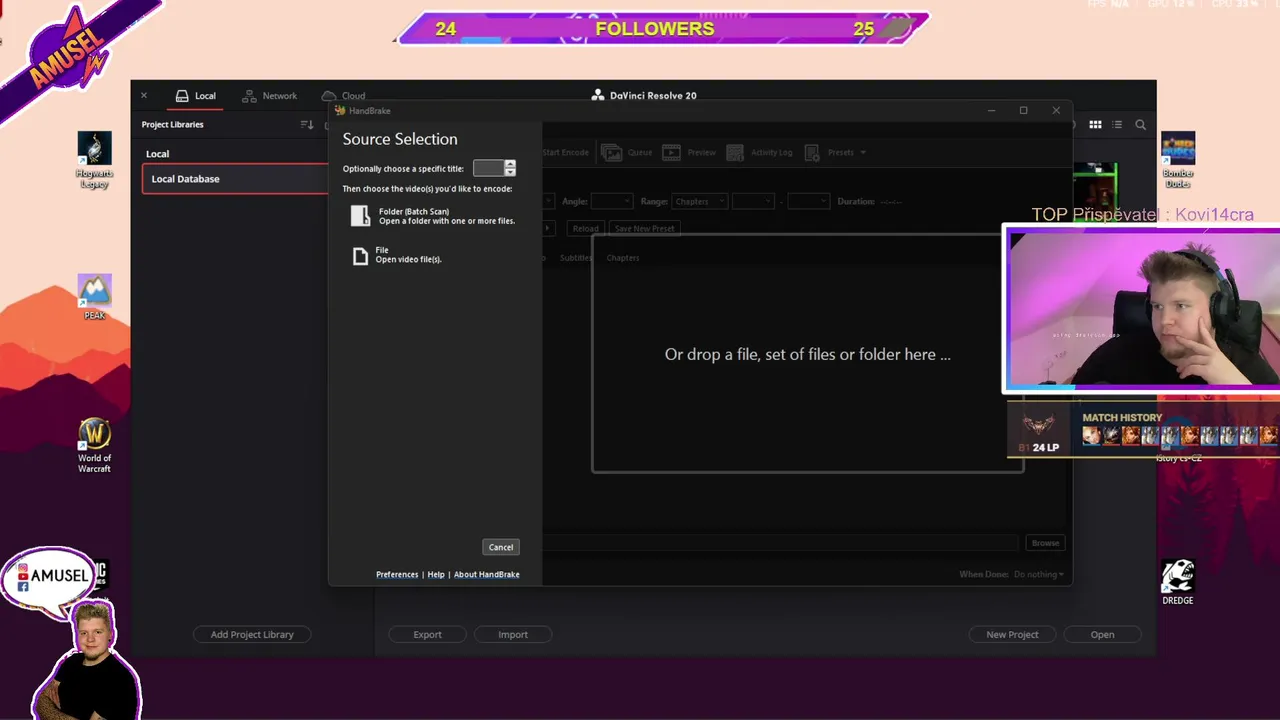Open Folder (Batch Scan) source option
Screen dimensions: 1280x720
[x=433, y=216]
